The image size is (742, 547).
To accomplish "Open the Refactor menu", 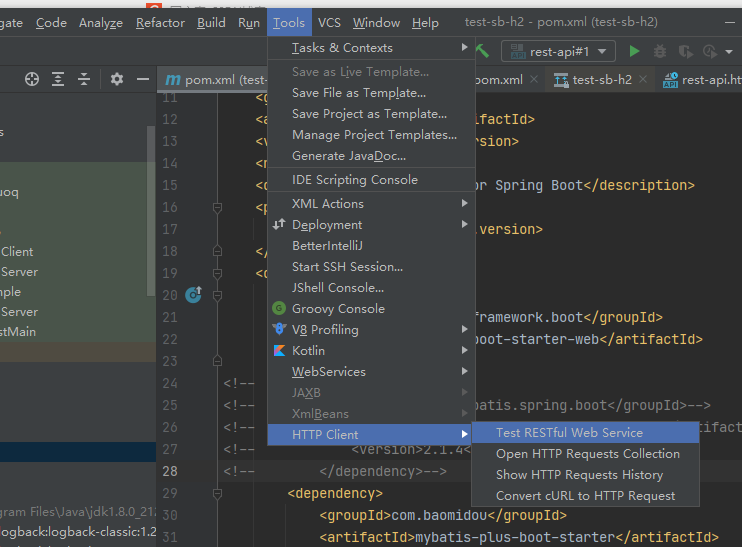I will coord(160,22).
